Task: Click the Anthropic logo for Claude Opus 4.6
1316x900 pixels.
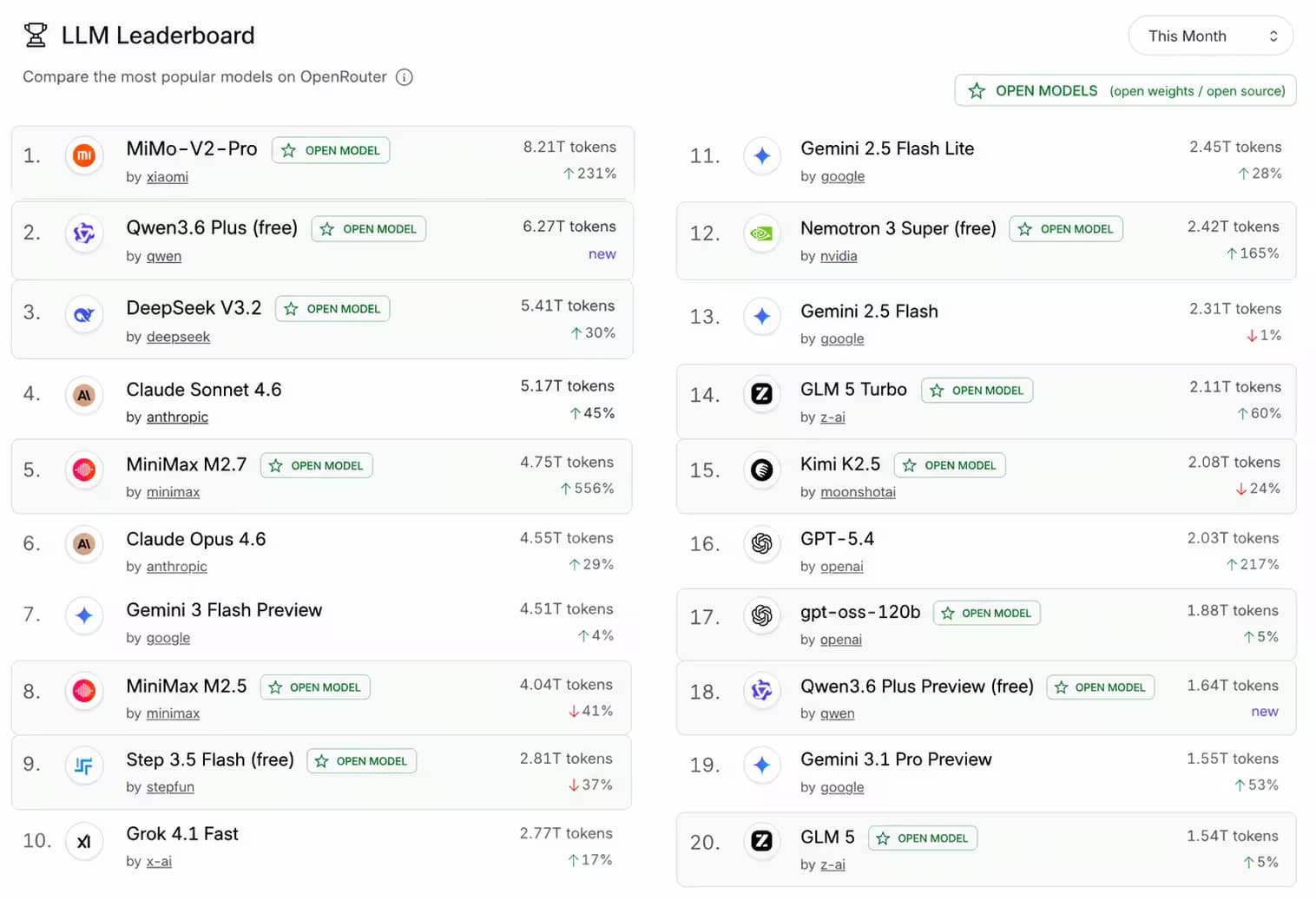Action: coord(84,544)
